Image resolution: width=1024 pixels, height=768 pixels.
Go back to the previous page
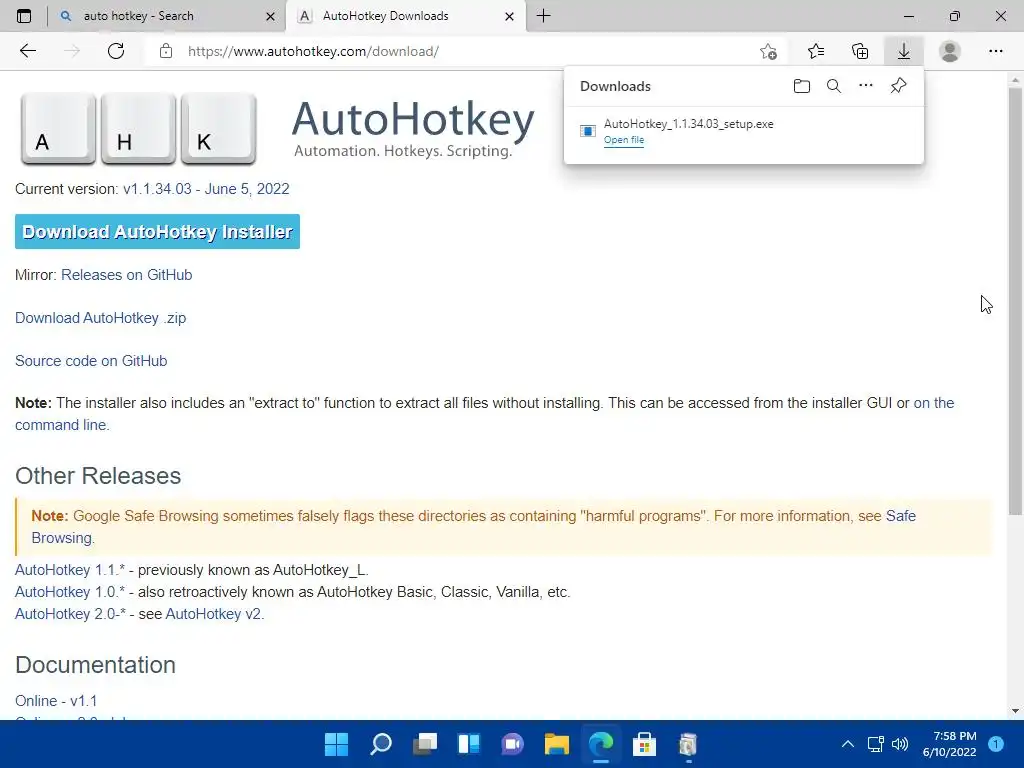(x=27, y=51)
